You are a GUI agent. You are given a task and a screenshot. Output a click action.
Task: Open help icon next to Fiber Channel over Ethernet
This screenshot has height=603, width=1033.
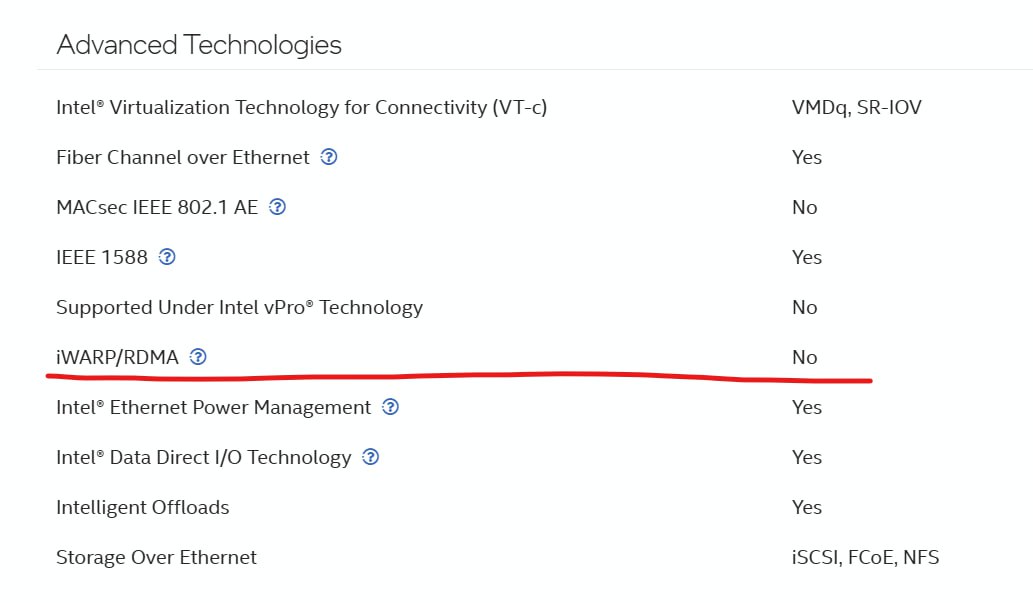(x=329, y=157)
